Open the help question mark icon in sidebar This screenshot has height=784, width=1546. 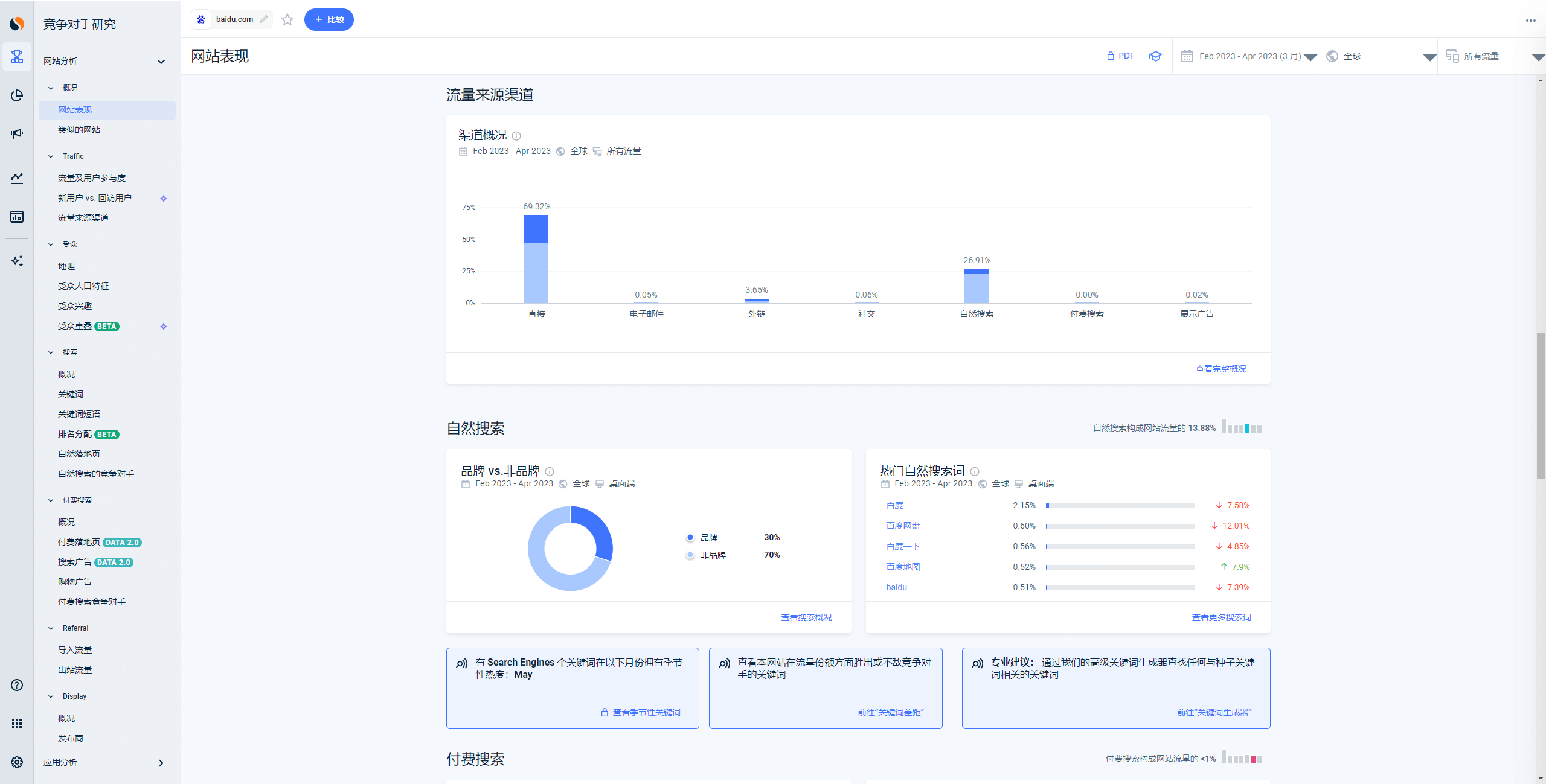[17, 685]
